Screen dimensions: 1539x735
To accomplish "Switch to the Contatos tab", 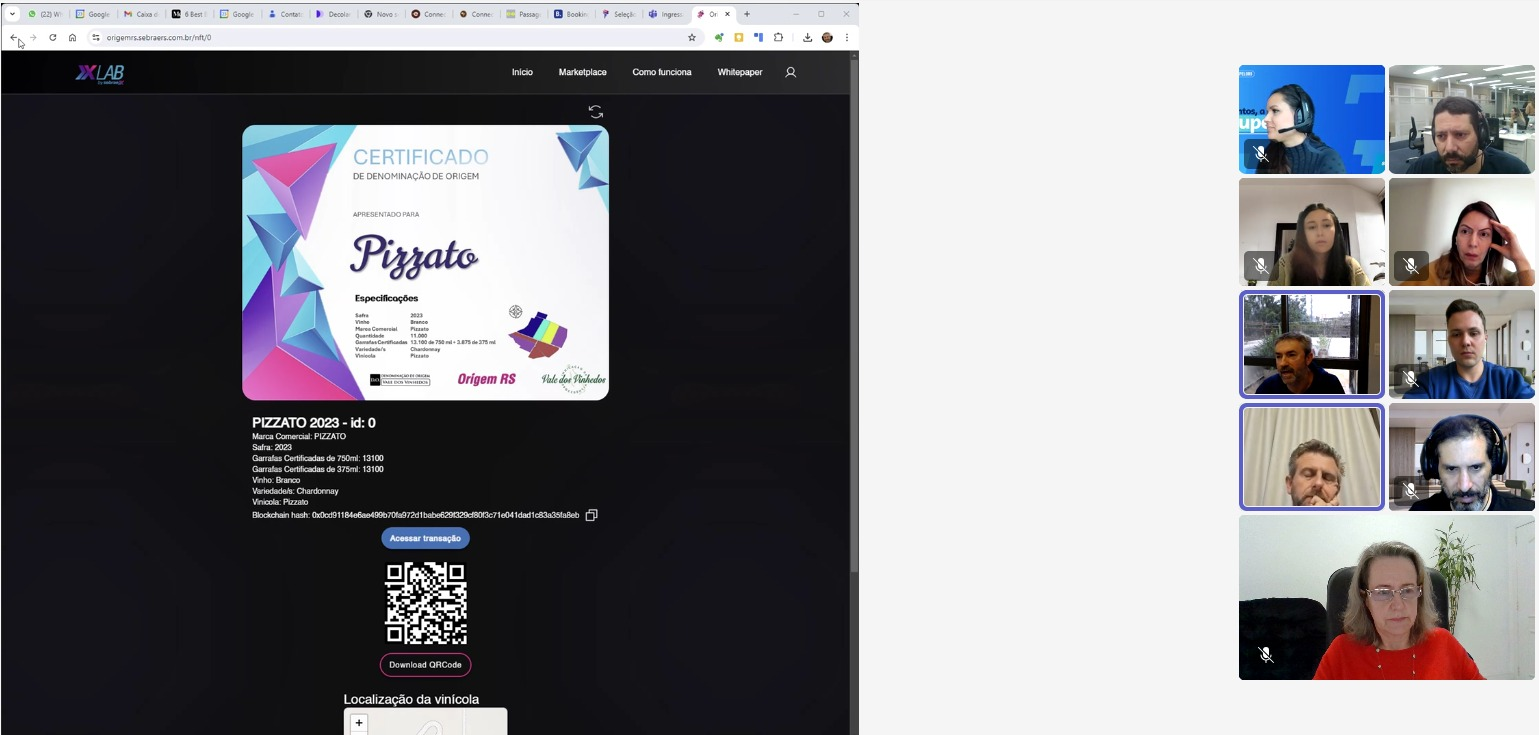I will pyautogui.click(x=285, y=14).
